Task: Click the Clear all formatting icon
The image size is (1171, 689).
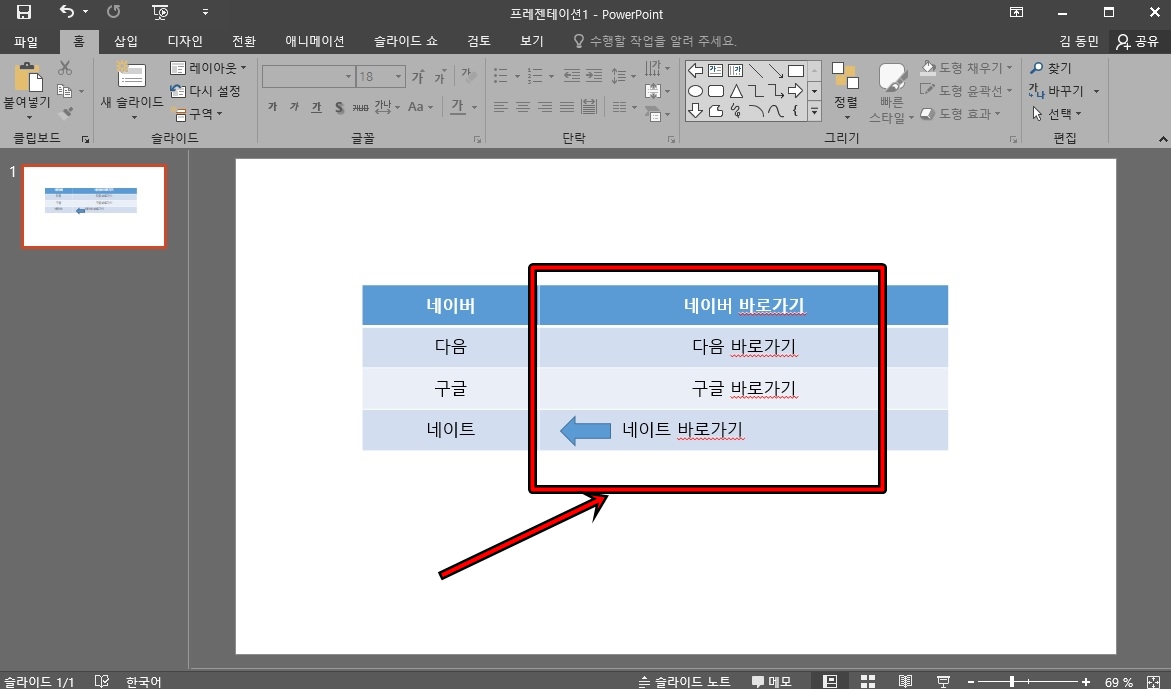Action: (468, 75)
